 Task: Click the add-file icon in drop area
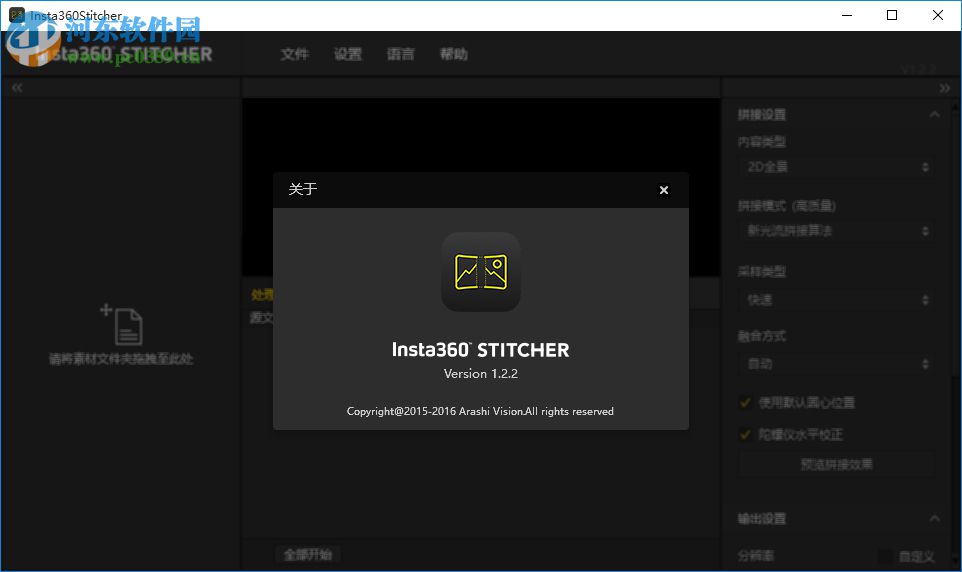tap(122, 323)
